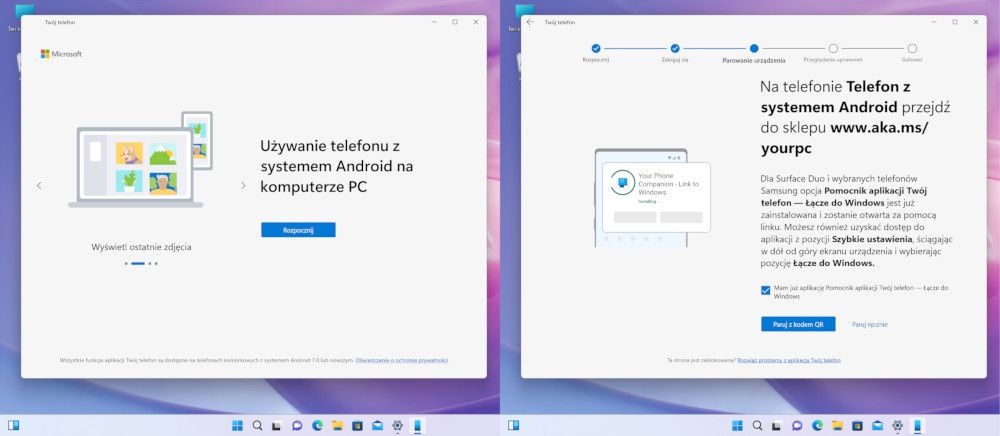Click Rozpocznij button in the welcome window
The height and width of the screenshot is (436, 1000).
point(298,230)
